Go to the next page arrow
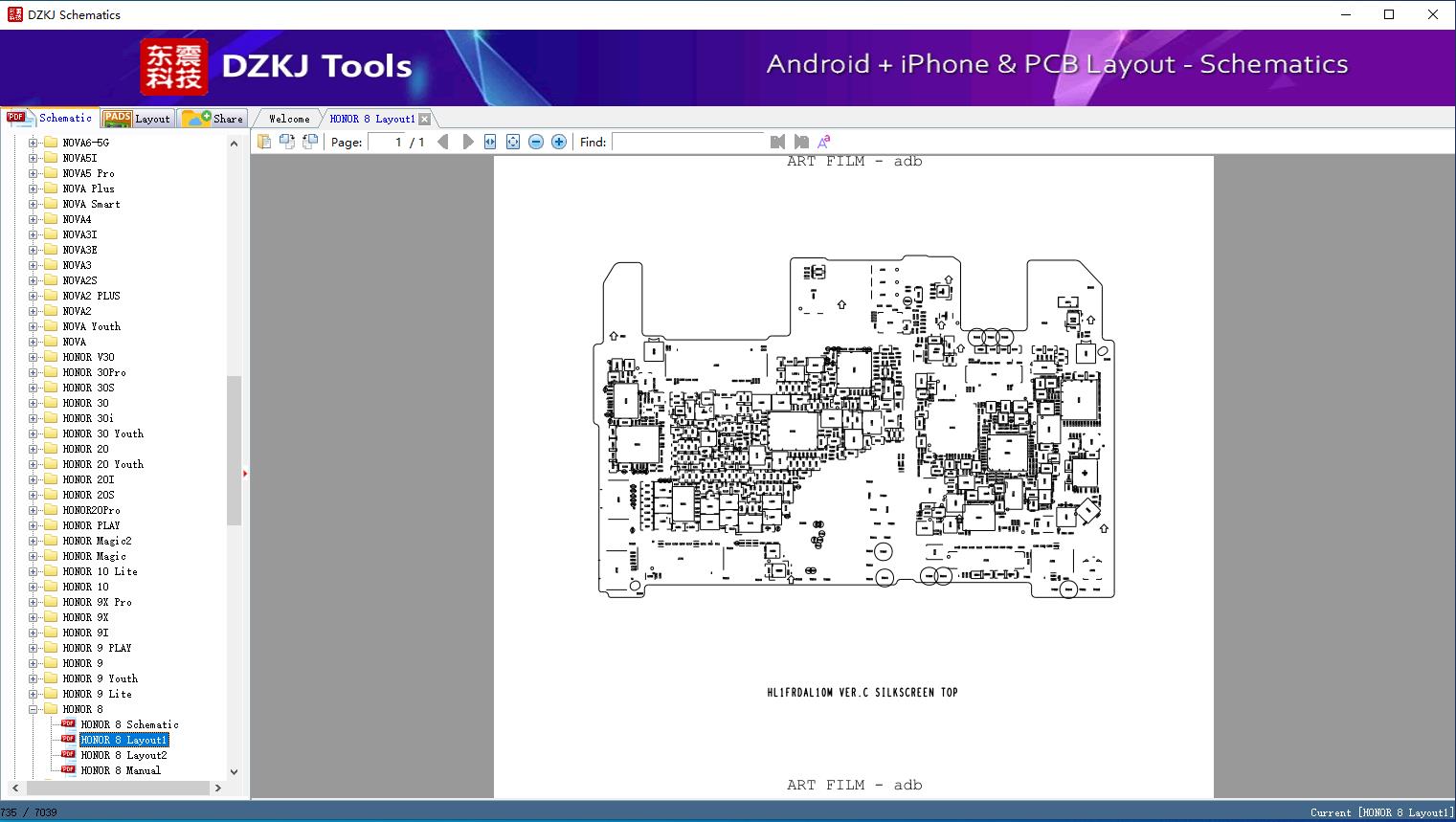1456x822 pixels. 467,142
